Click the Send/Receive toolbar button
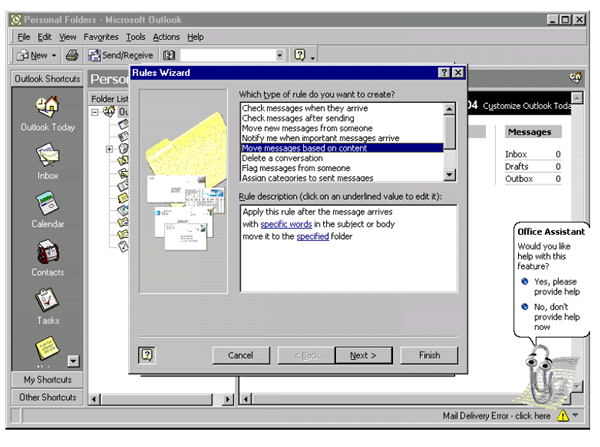This screenshot has width=600, height=447. 121,55
